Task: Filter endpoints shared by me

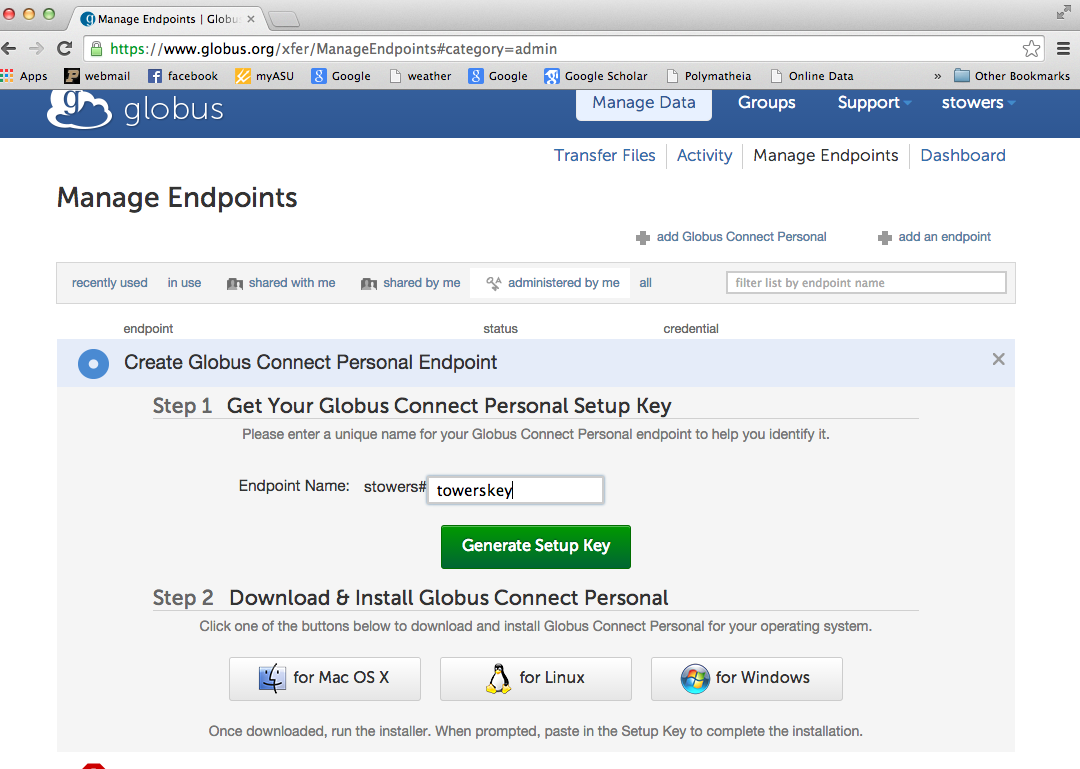Action: [x=411, y=283]
